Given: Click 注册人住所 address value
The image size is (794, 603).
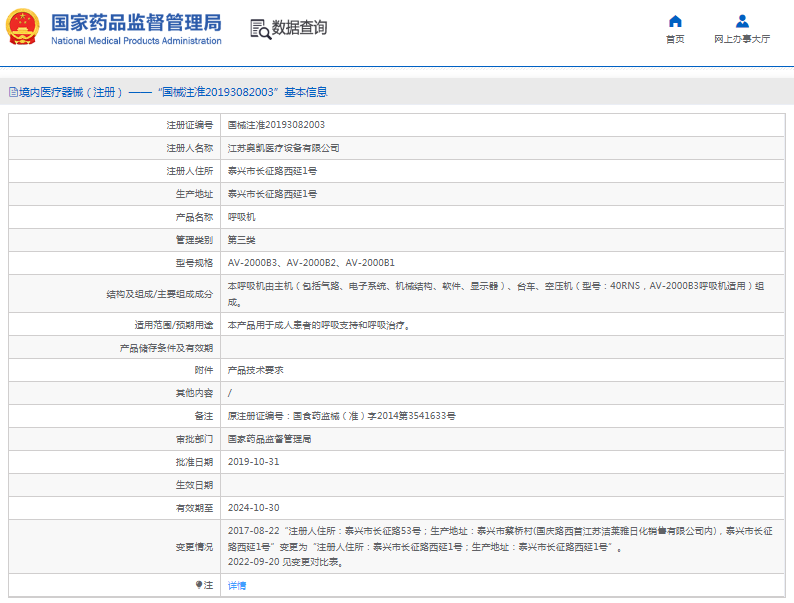Looking at the screenshot, I should (x=272, y=171).
